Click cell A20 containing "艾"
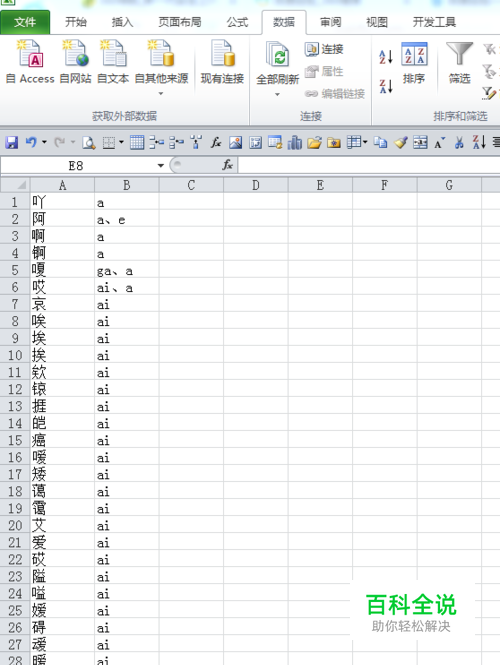 (x=62, y=525)
